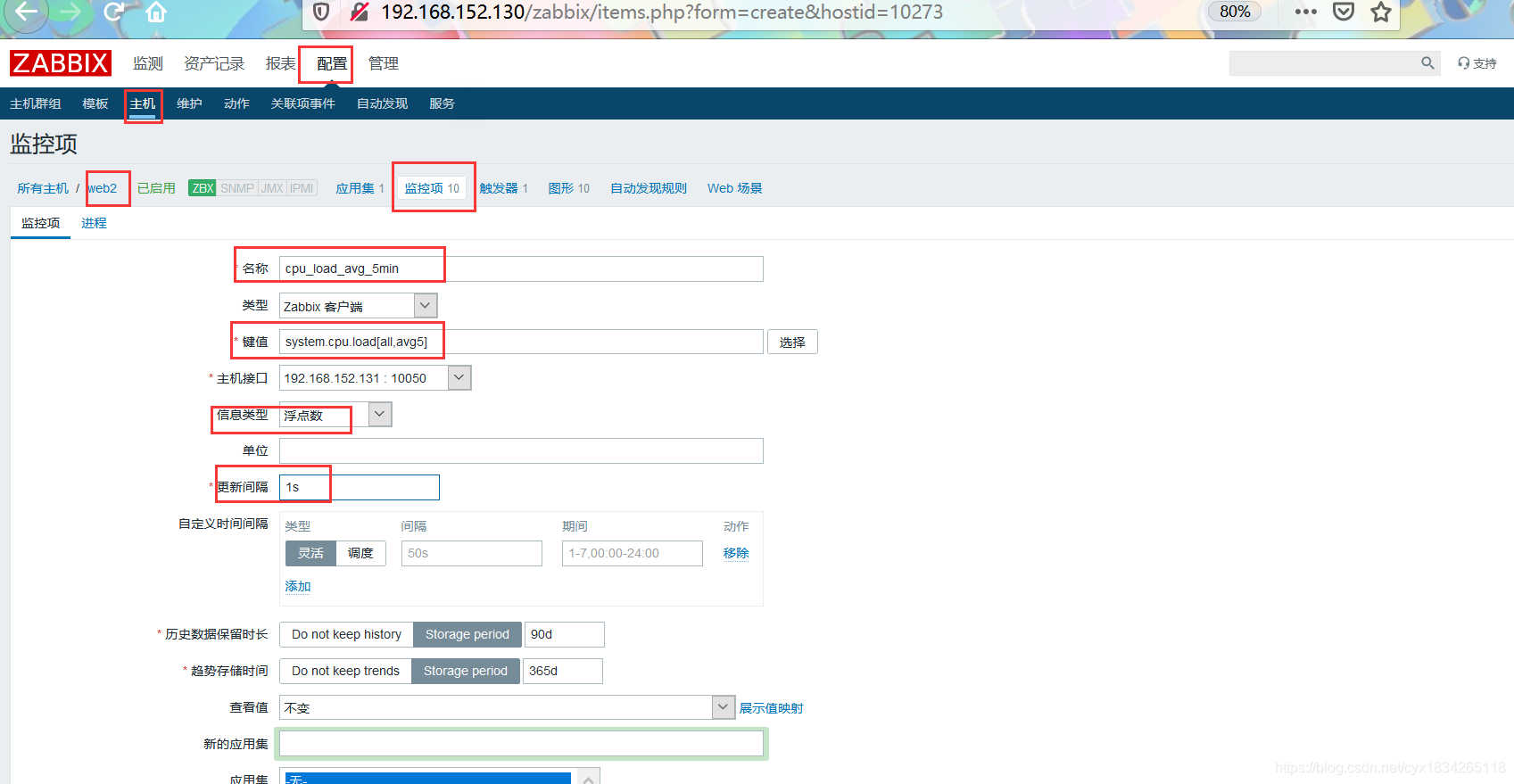Open page actions three-dot menu
This screenshot has width=1514, height=784.
1305,12
